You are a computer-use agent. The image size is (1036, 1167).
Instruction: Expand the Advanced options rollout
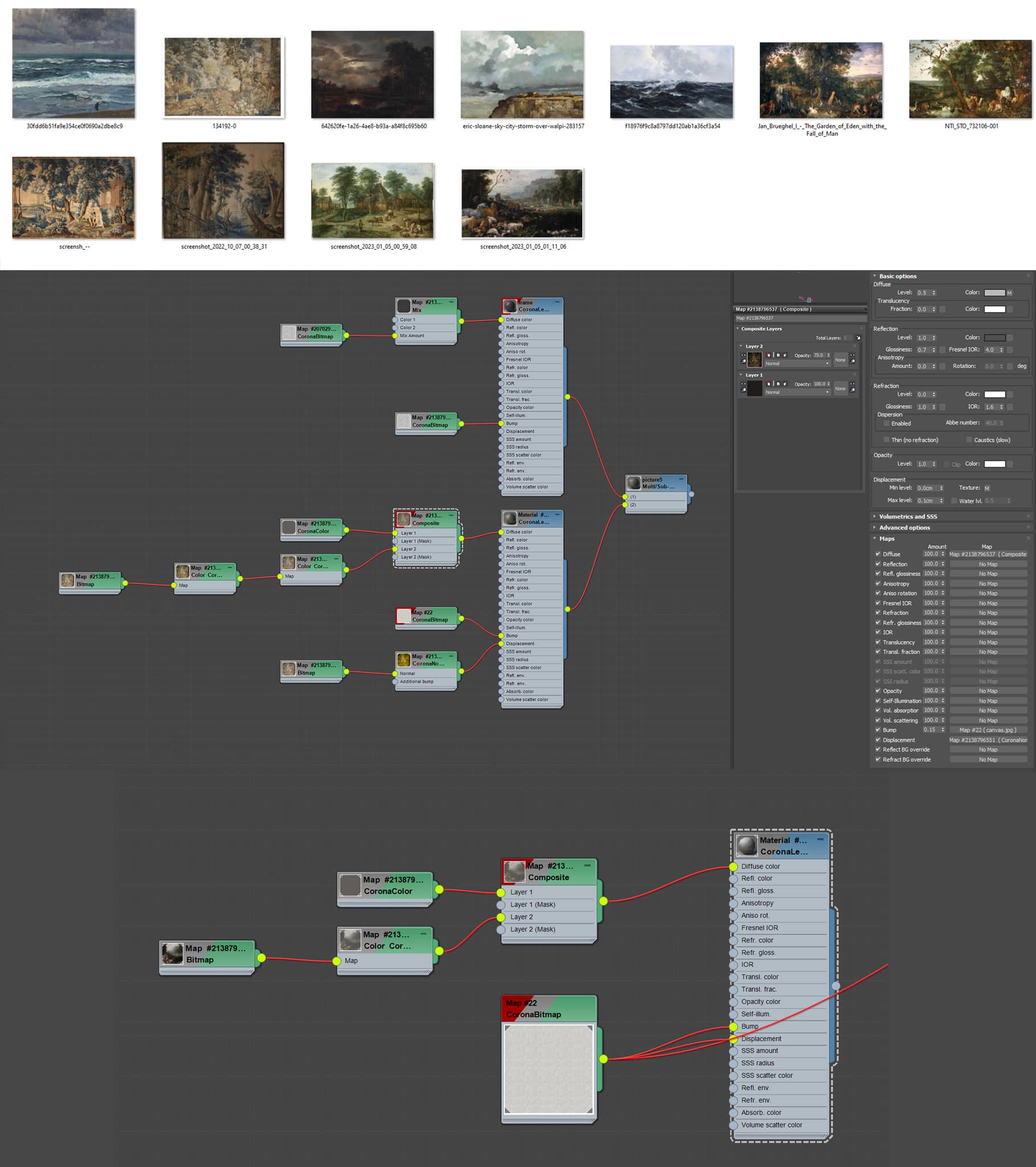(x=904, y=528)
